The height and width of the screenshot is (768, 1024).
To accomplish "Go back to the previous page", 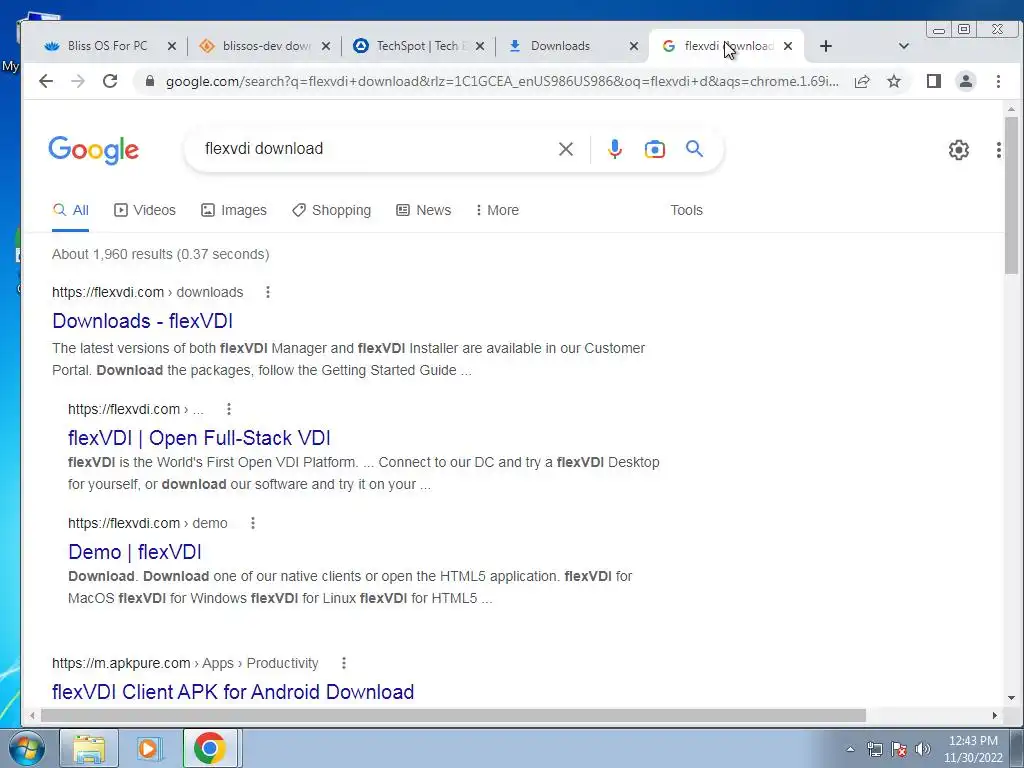I will (46, 81).
